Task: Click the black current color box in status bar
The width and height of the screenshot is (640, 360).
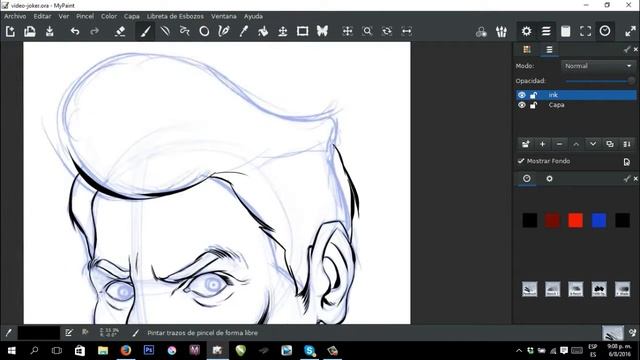Action: pos(39,333)
